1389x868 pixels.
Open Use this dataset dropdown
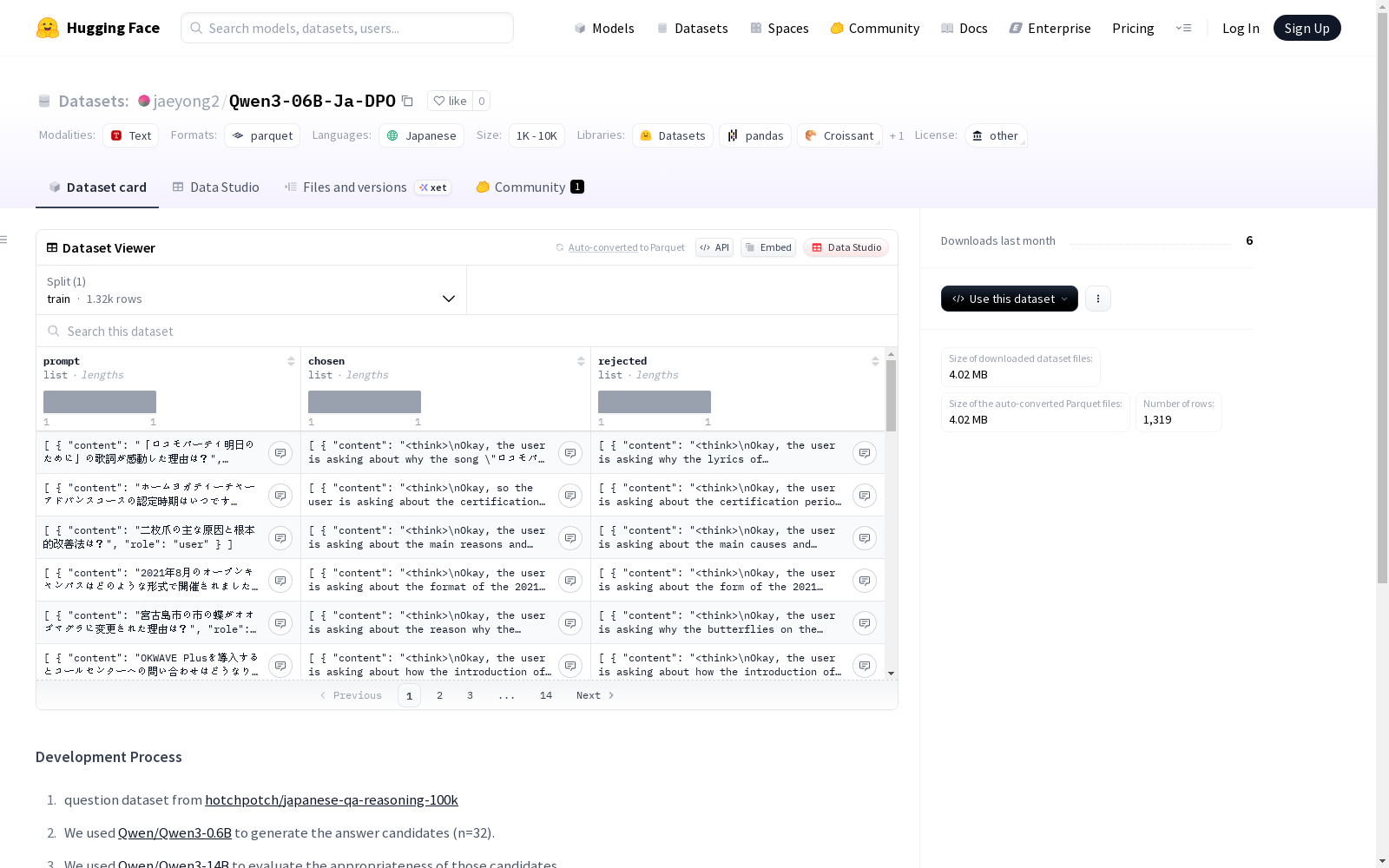point(1009,299)
